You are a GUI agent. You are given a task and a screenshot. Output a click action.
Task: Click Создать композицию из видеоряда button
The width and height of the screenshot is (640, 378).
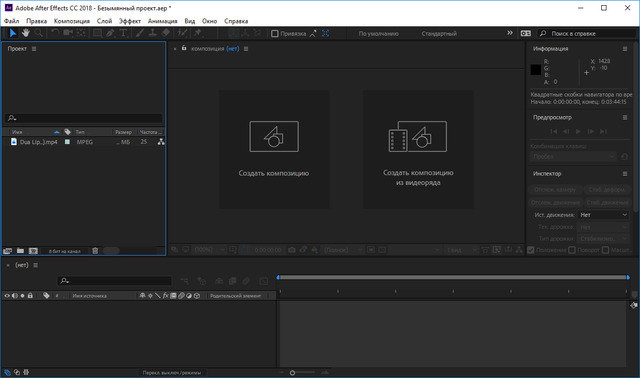tap(418, 149)
